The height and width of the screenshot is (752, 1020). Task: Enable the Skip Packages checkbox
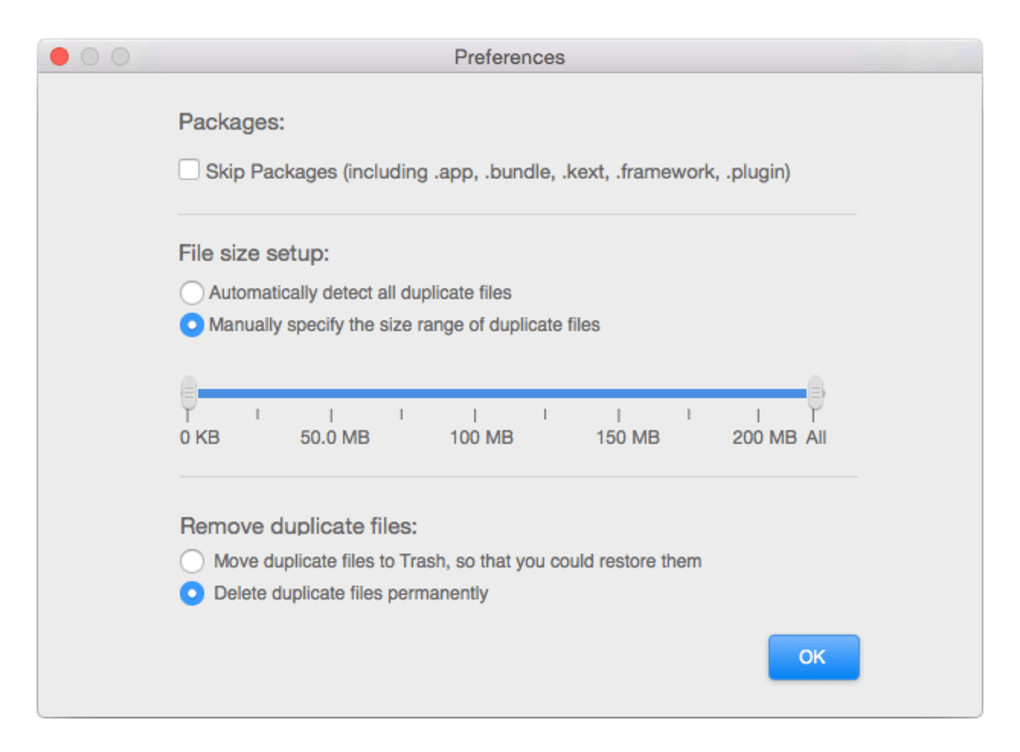click(x=189, y=171)
